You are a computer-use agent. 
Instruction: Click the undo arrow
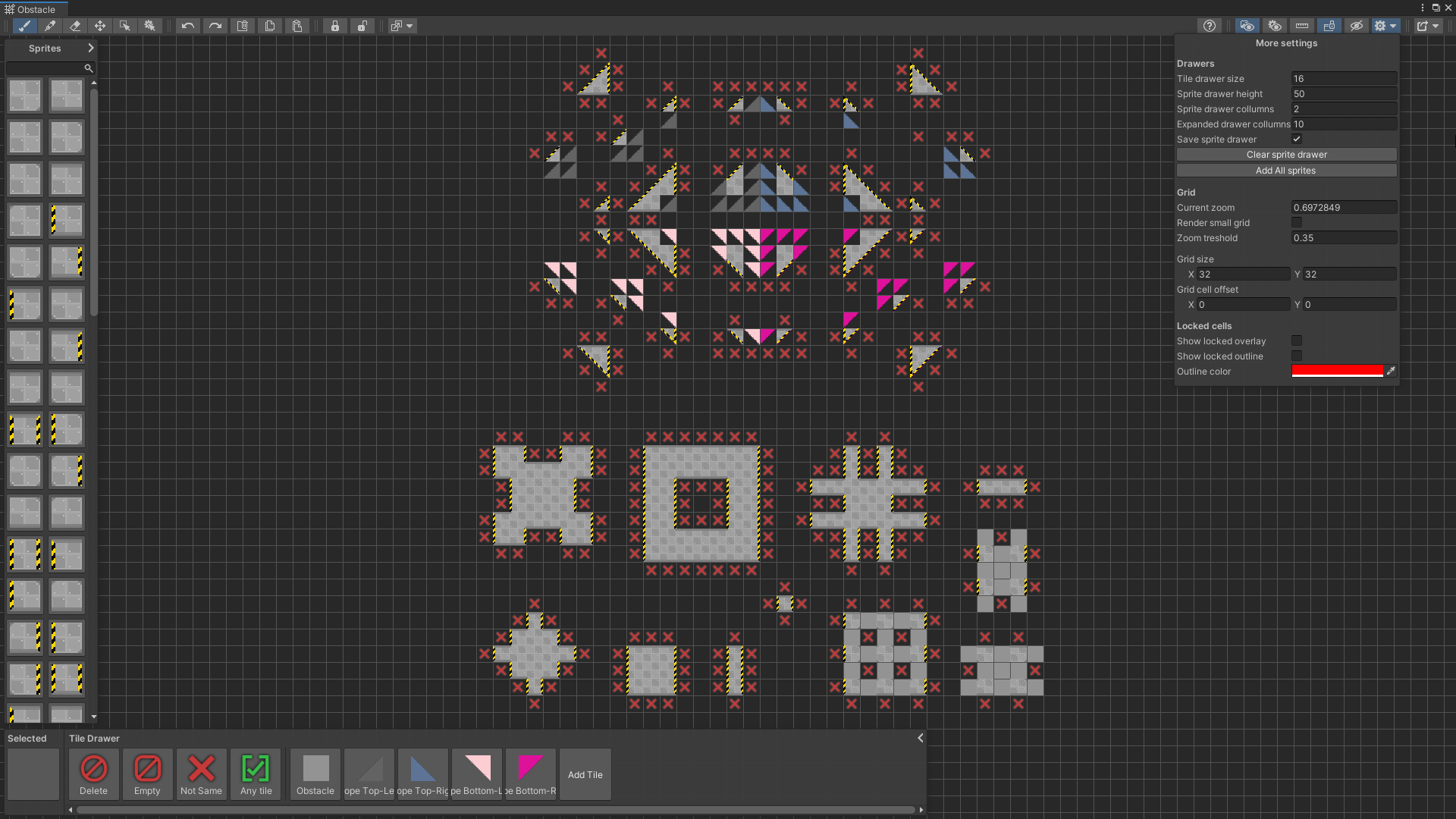(188, 26)
